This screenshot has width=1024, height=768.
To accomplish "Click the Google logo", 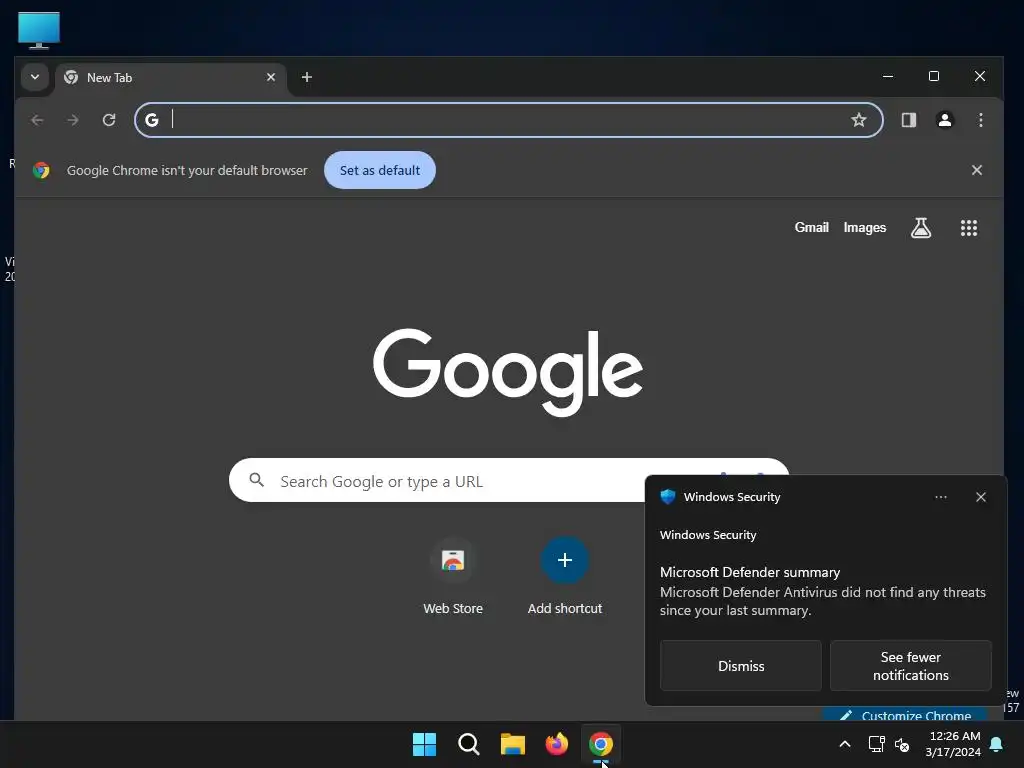I will point(508,372).
